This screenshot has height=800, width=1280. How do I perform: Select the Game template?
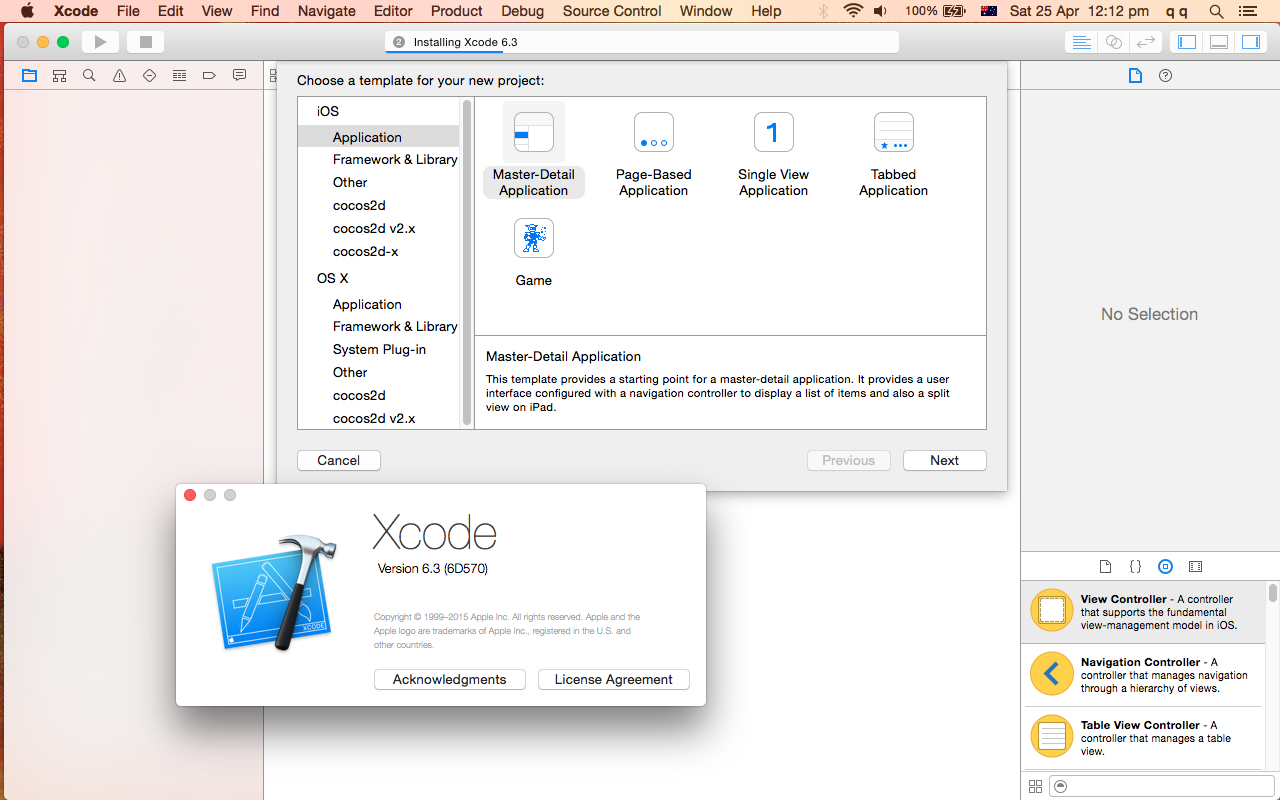pos(534,253)
